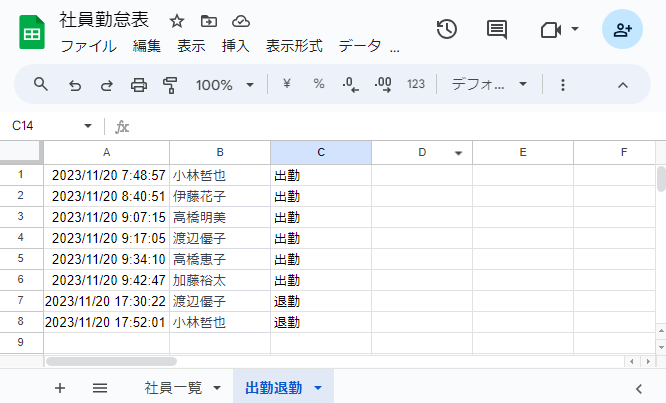Open the 表示形式 menu
666x403 pixels.
pos(294,46)
